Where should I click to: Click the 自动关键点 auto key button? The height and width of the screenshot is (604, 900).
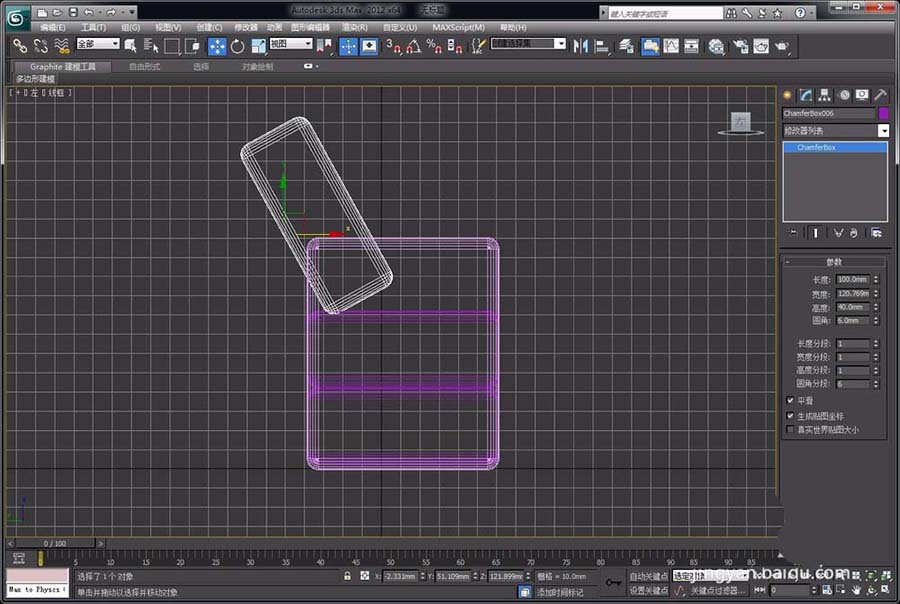point(648,576)
